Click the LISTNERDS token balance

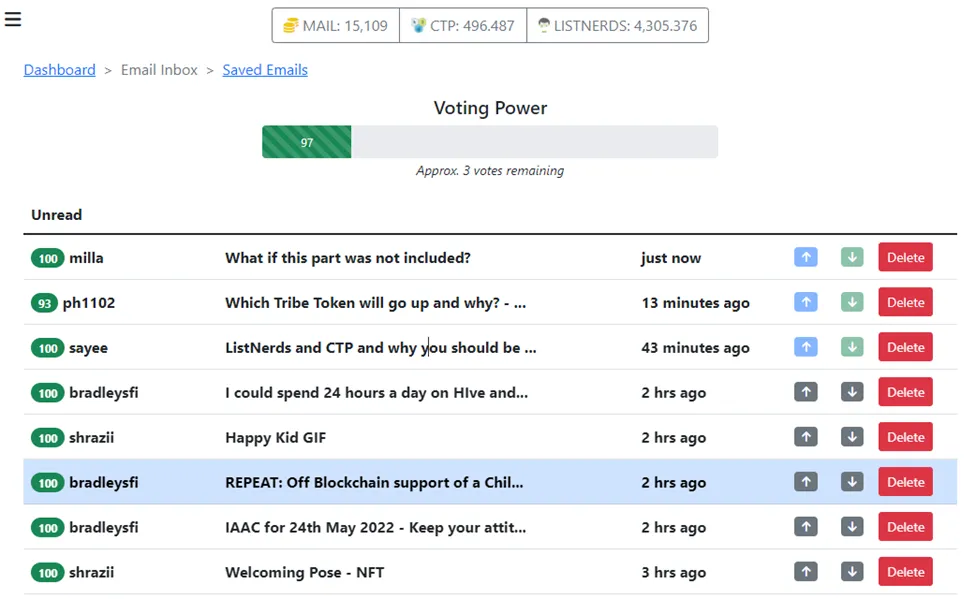617,26
